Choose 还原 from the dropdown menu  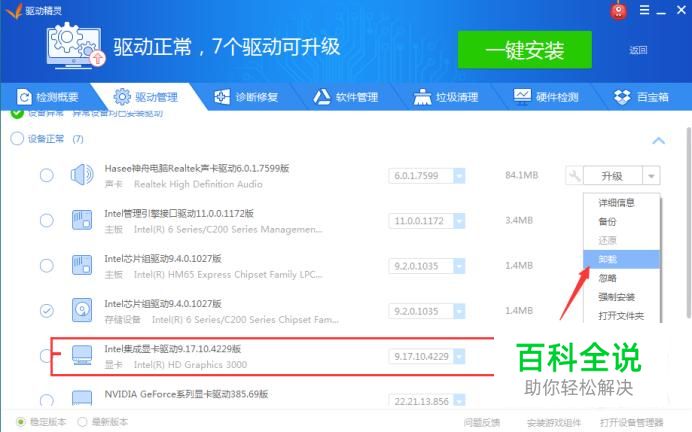621,240
